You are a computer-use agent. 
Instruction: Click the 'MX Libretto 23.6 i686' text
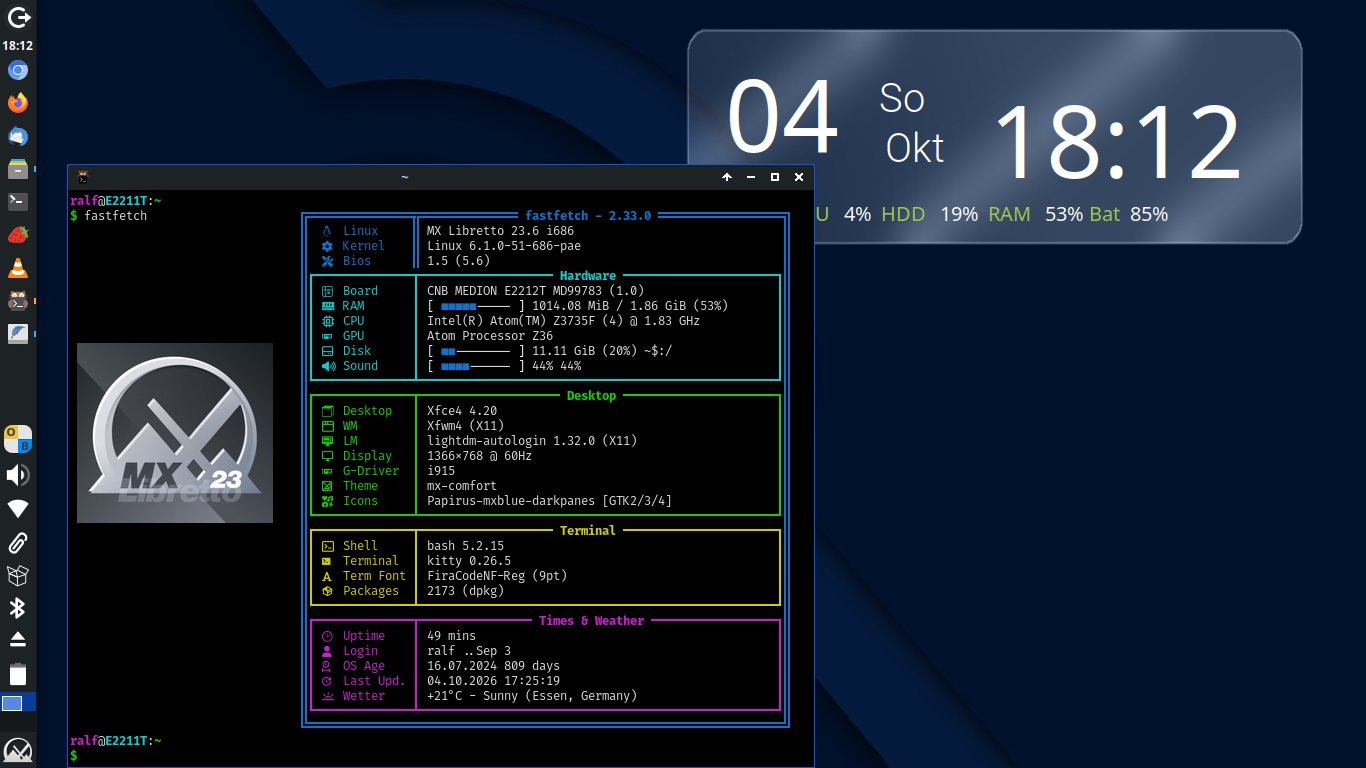(501, 231)
